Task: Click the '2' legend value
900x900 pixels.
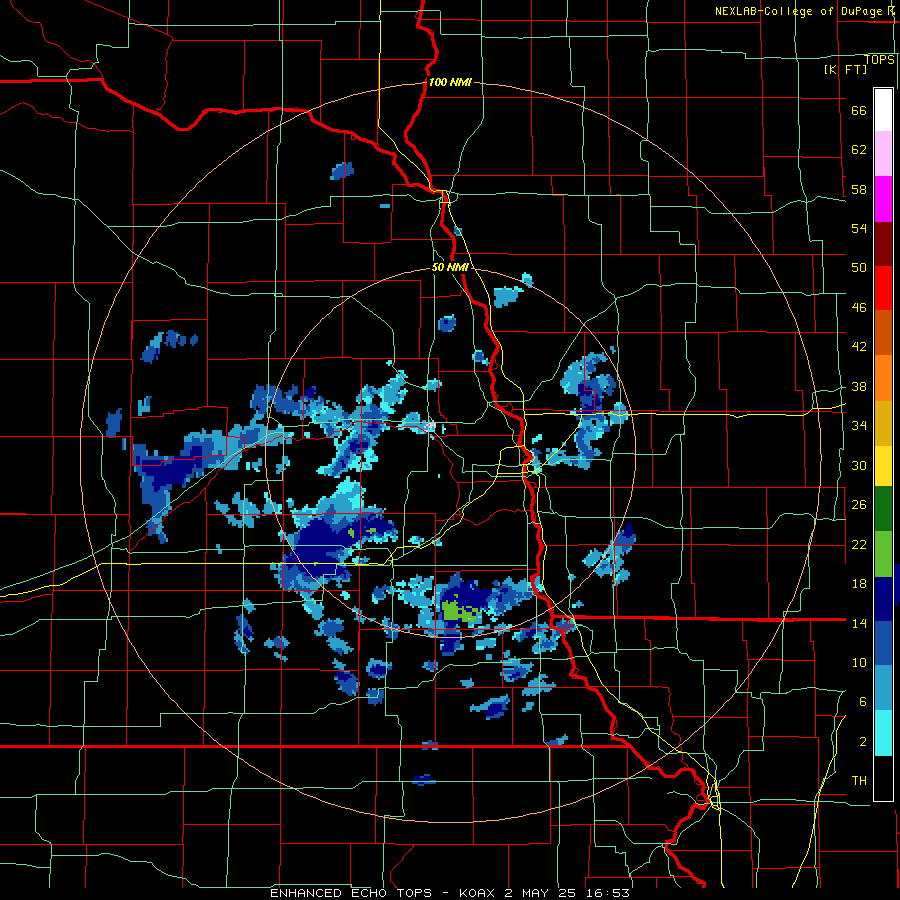Action: pyautogui.click(x=863, y=742)
